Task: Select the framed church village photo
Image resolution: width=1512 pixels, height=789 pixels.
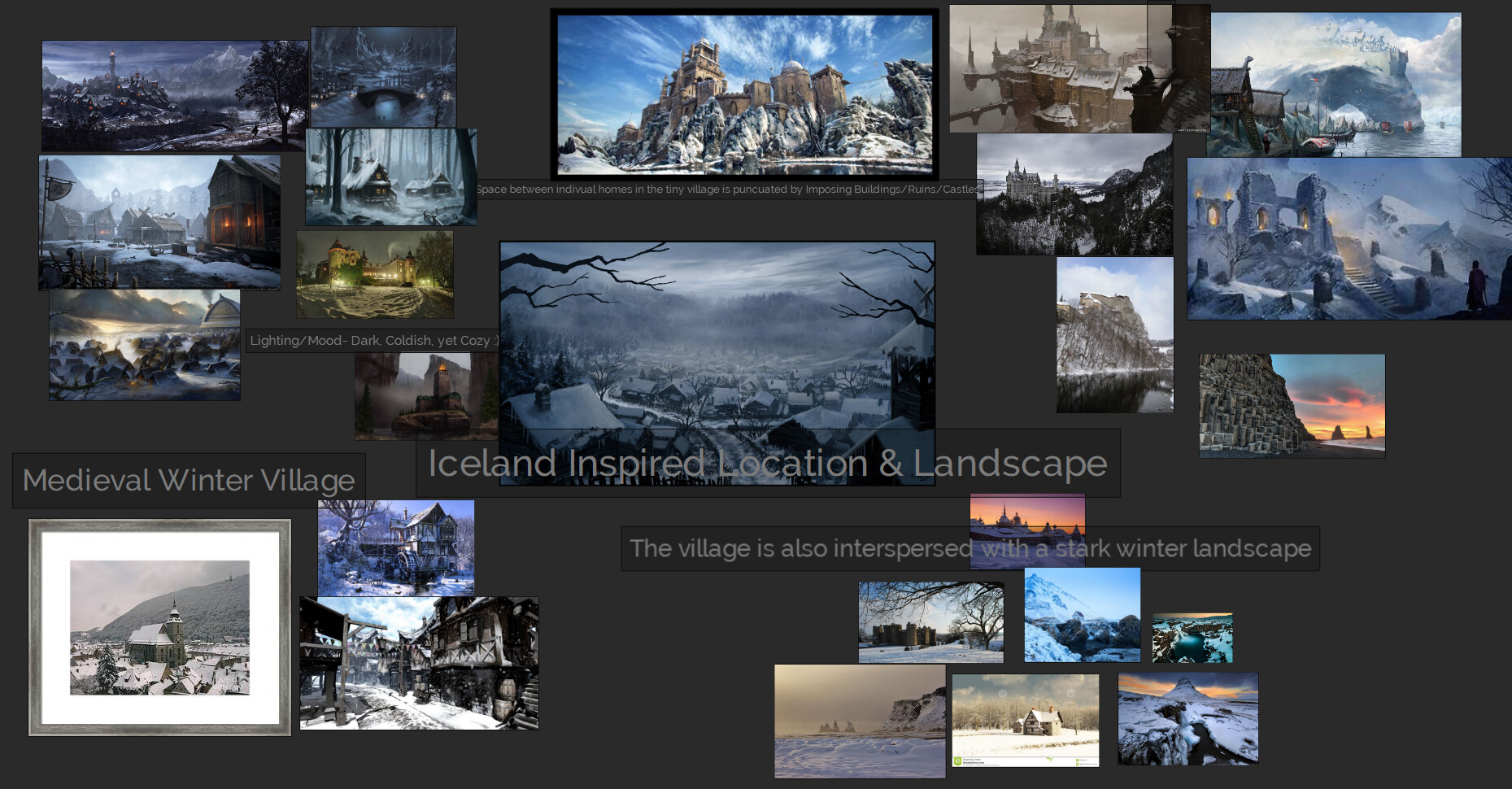Action: pyautogui.click(x=159, y=626)
